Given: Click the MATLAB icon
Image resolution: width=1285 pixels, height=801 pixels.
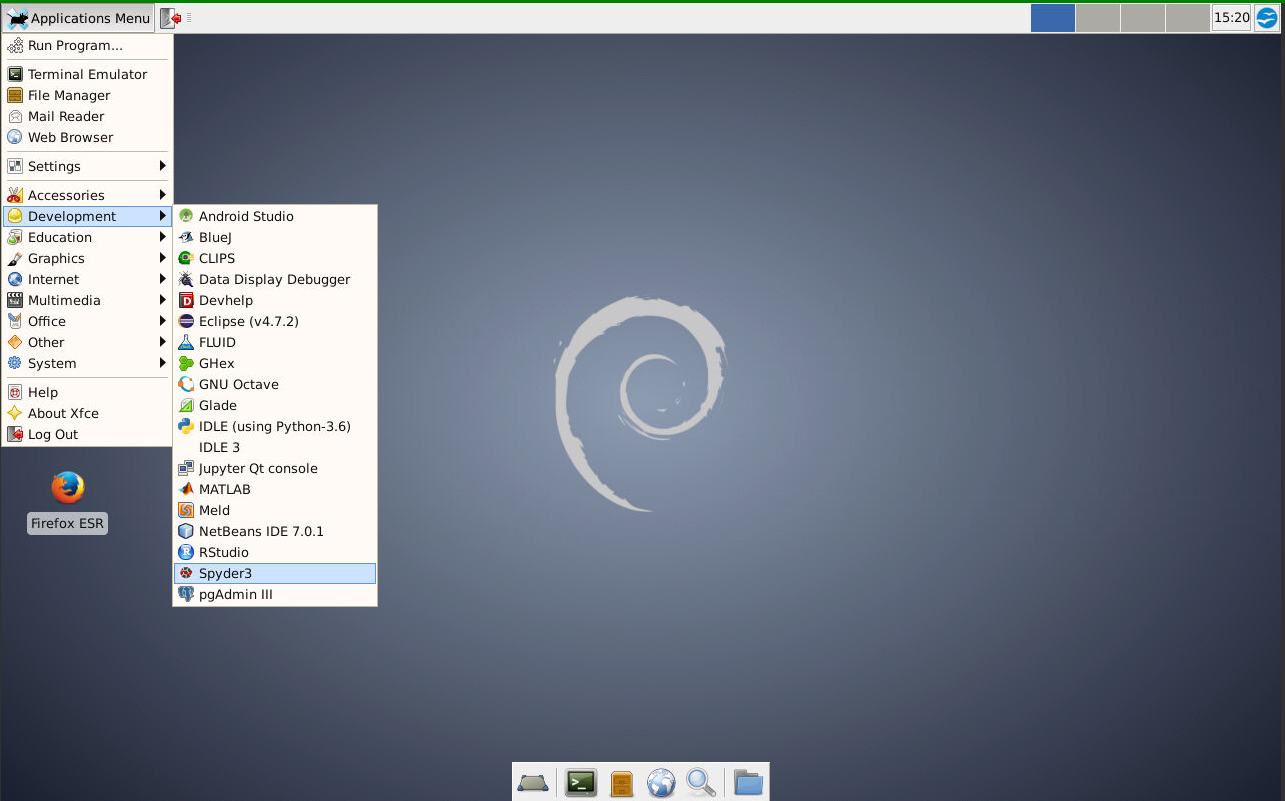Looking at the screenshot, I should [186, 489].
